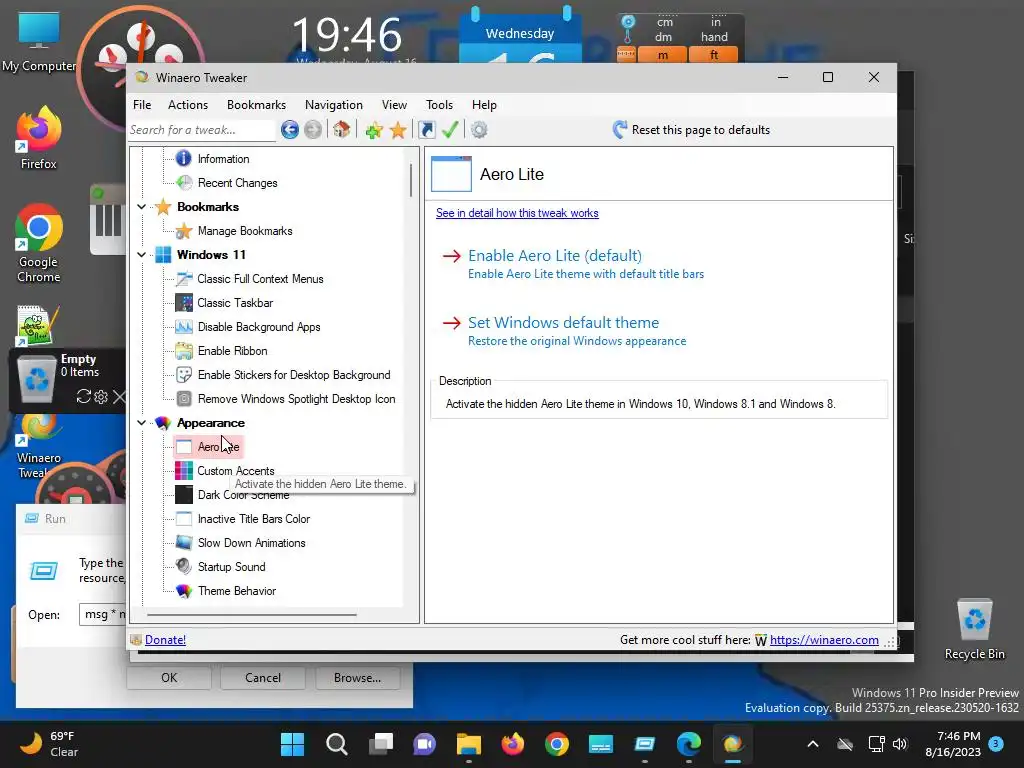The height and width of the screenshot is (768, 1024).
Task: Click the Open field in the Run dialog
Action: tap(103, 615)
